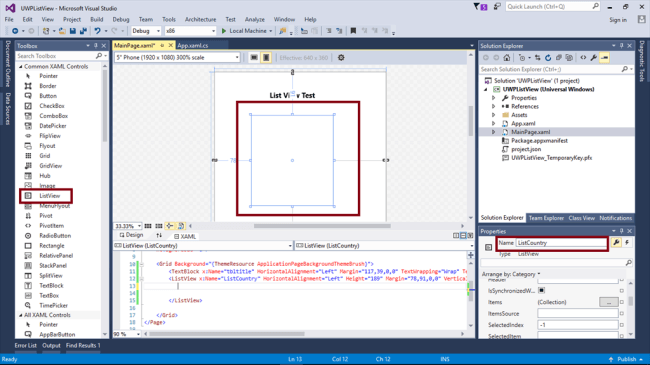This screenshot has height=365, width=650.
Task: Toggle snap grid display in designer footer
Action: [x=148, y=226]
